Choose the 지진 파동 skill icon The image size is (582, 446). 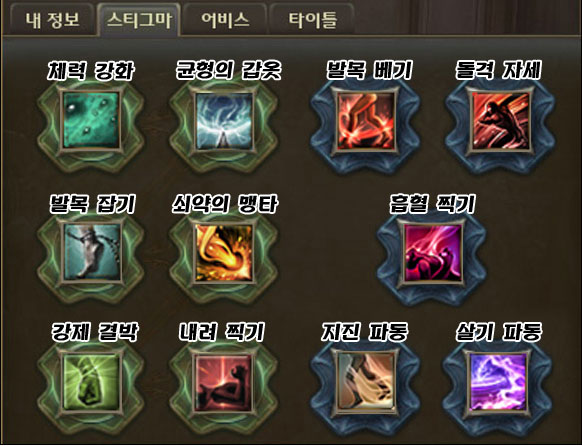tap(366, 382)
